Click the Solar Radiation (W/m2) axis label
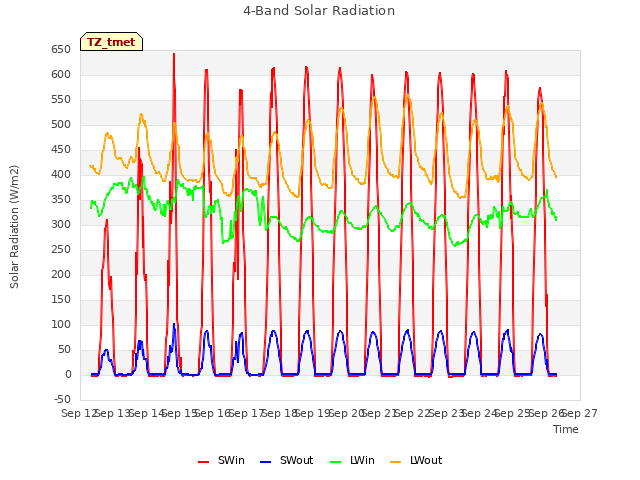This screenshot has height=480, width=640. [14, 227]
